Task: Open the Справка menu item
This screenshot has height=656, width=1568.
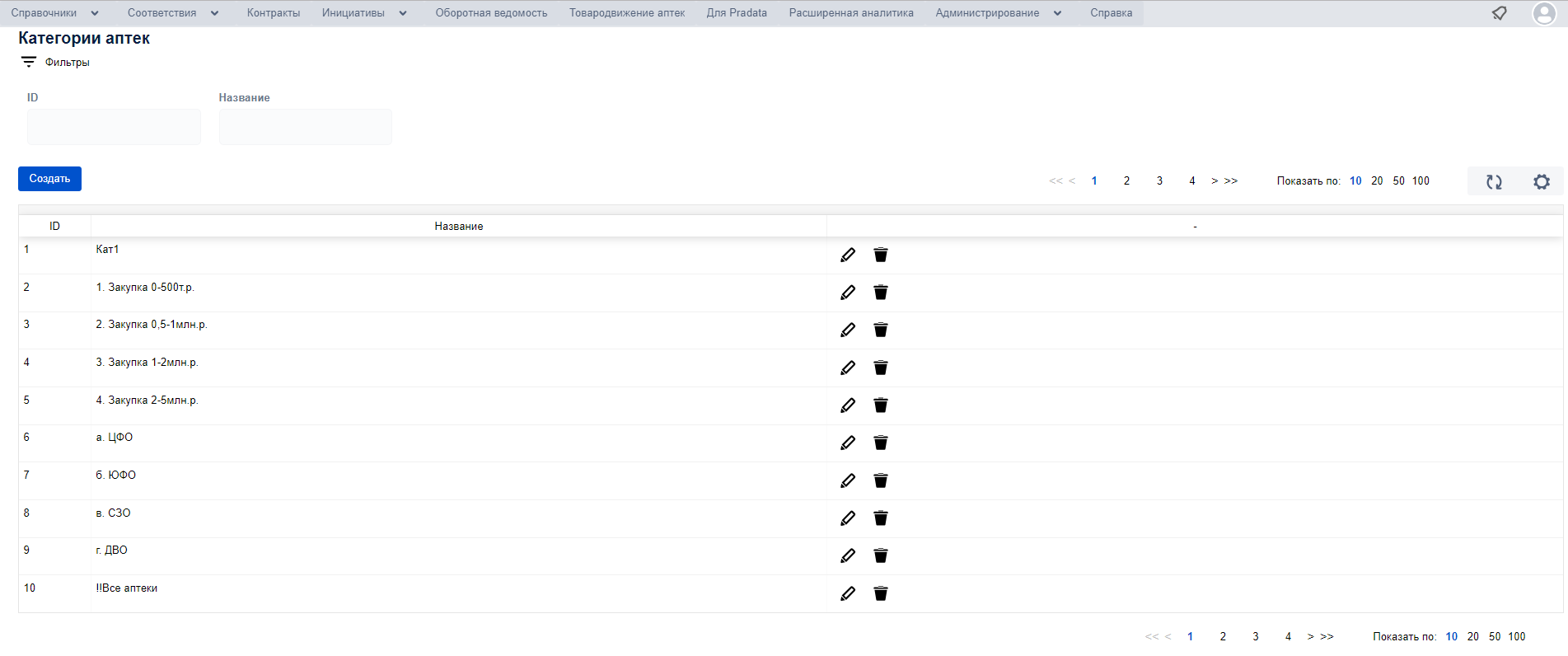Action: click(1111, 13)
